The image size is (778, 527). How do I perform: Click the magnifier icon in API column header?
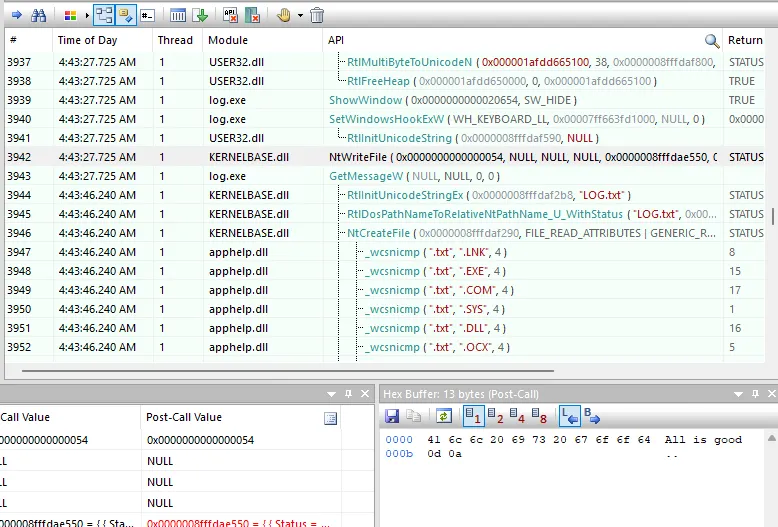[x=712, y=41]
